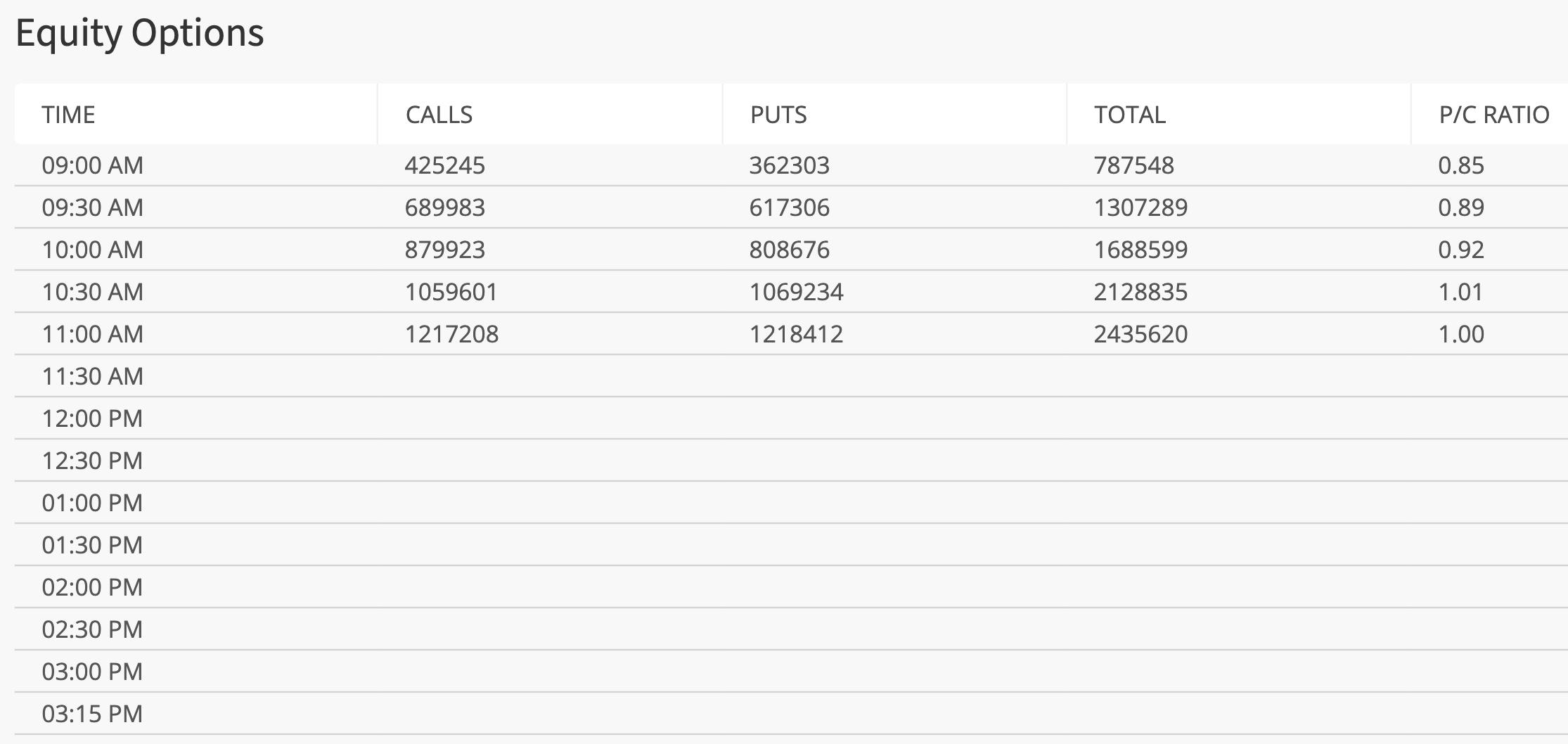This screenshot has width=1568, height=744.
Task: Click the 12:00 PM row
Action: point(791,418)
